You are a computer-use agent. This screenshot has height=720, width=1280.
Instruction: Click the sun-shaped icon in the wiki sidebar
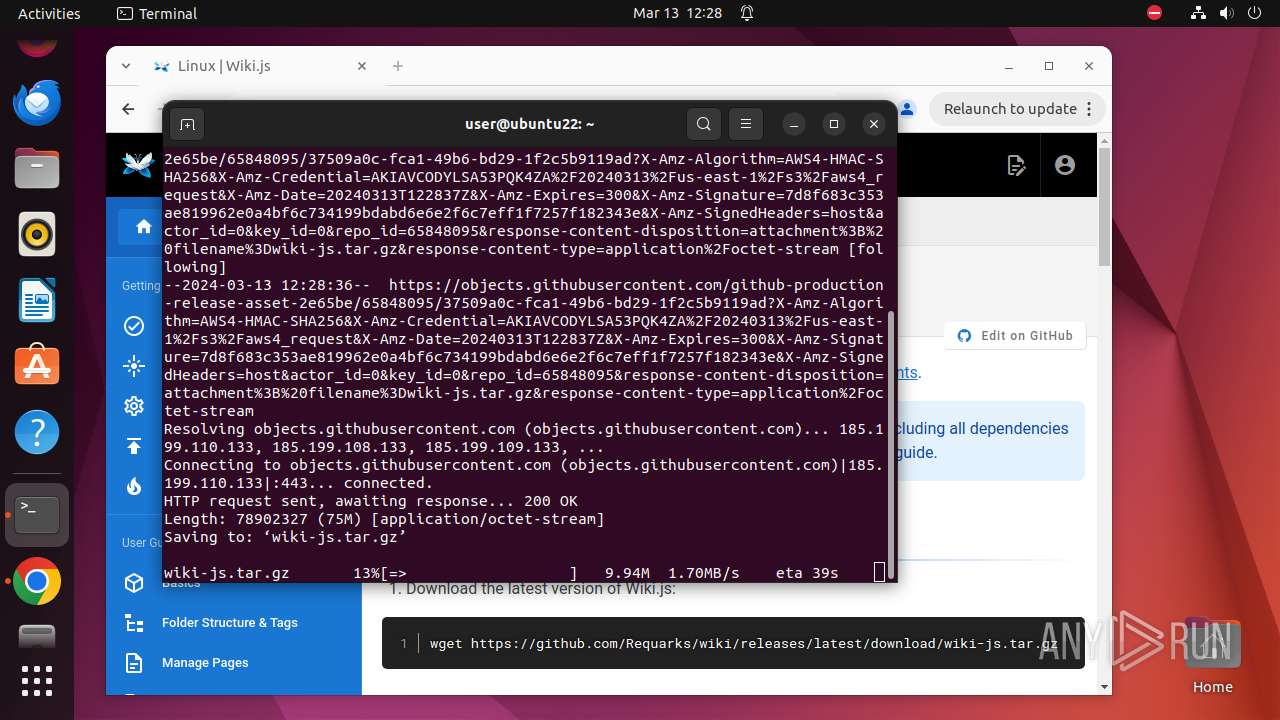[134, 366]
